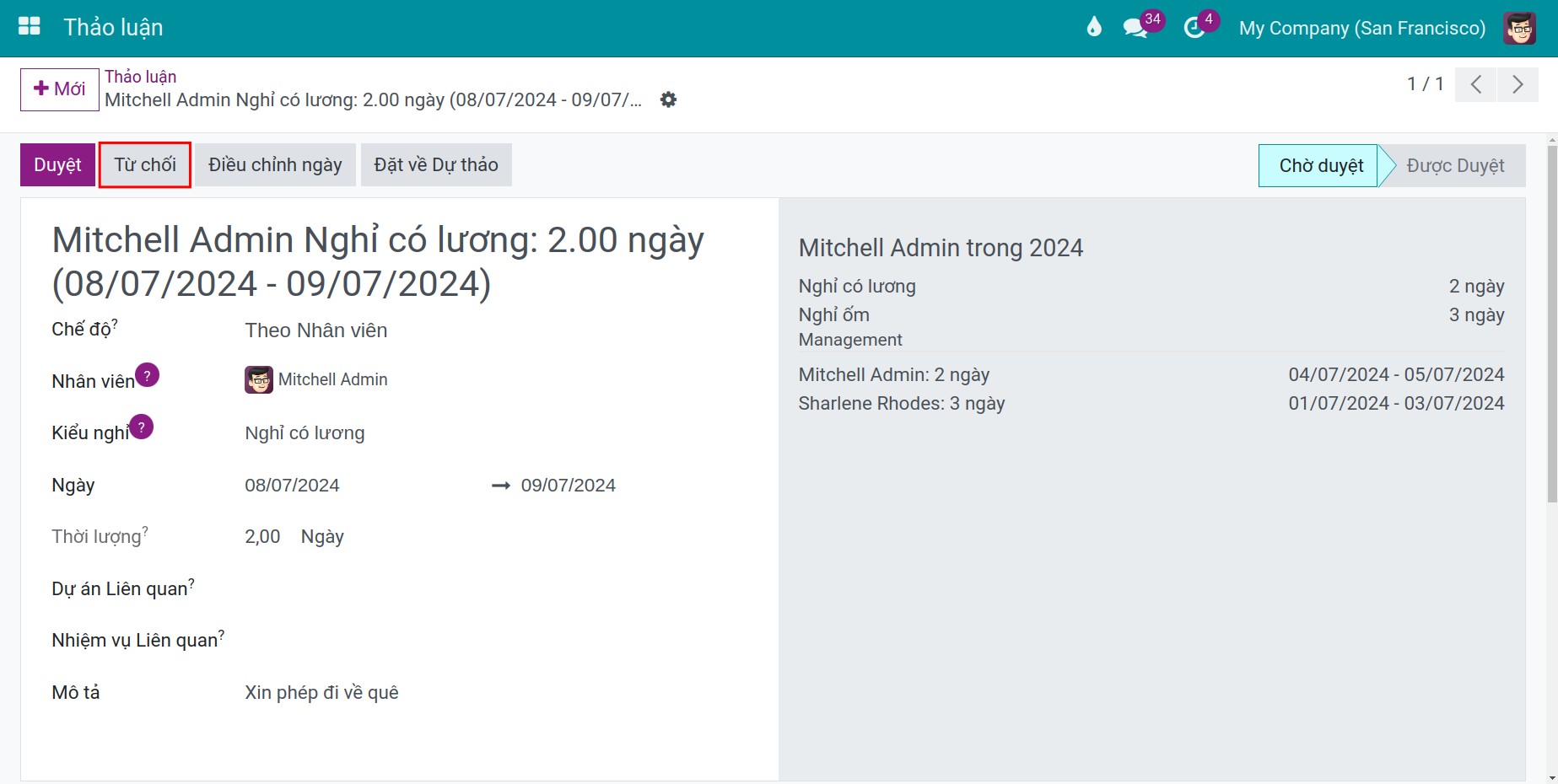1558x784 pixels.
Task: Click the Mô tả description field
Action: point(321,693)
